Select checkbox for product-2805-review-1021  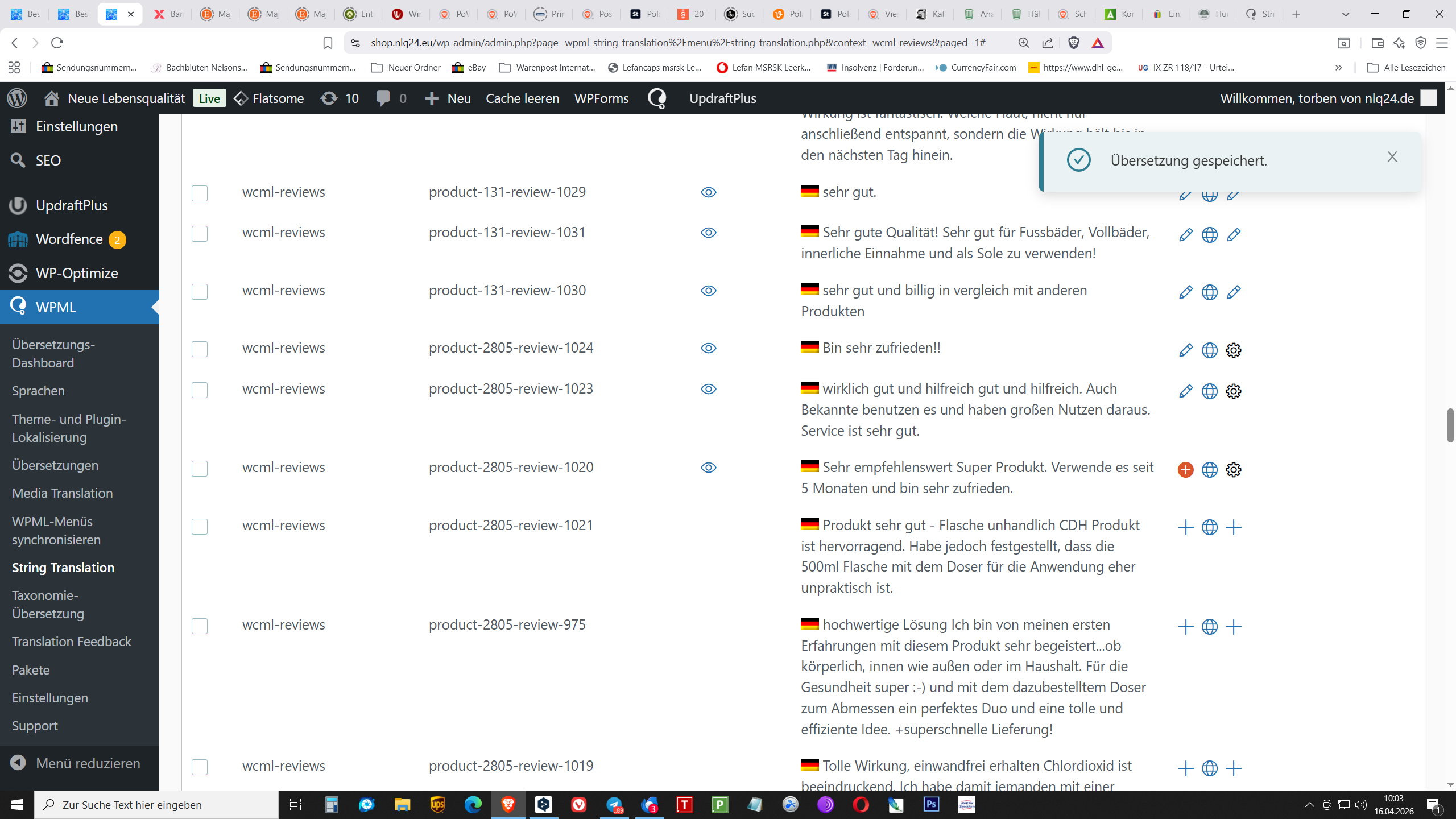(200, 527)
